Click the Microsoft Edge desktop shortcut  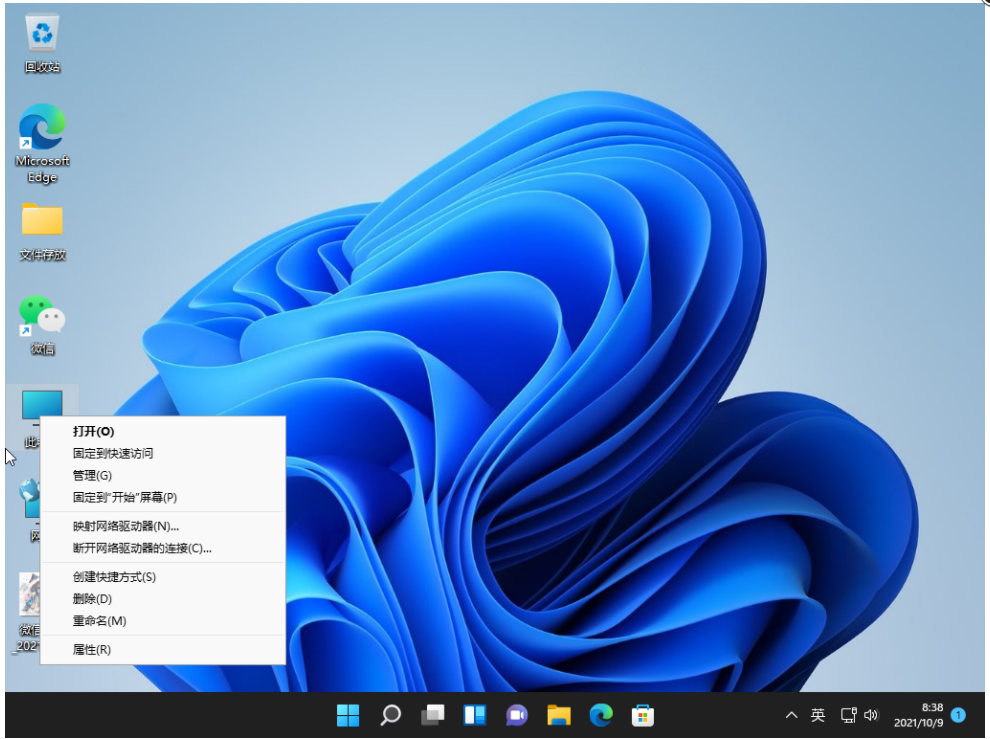click(42, 128)
